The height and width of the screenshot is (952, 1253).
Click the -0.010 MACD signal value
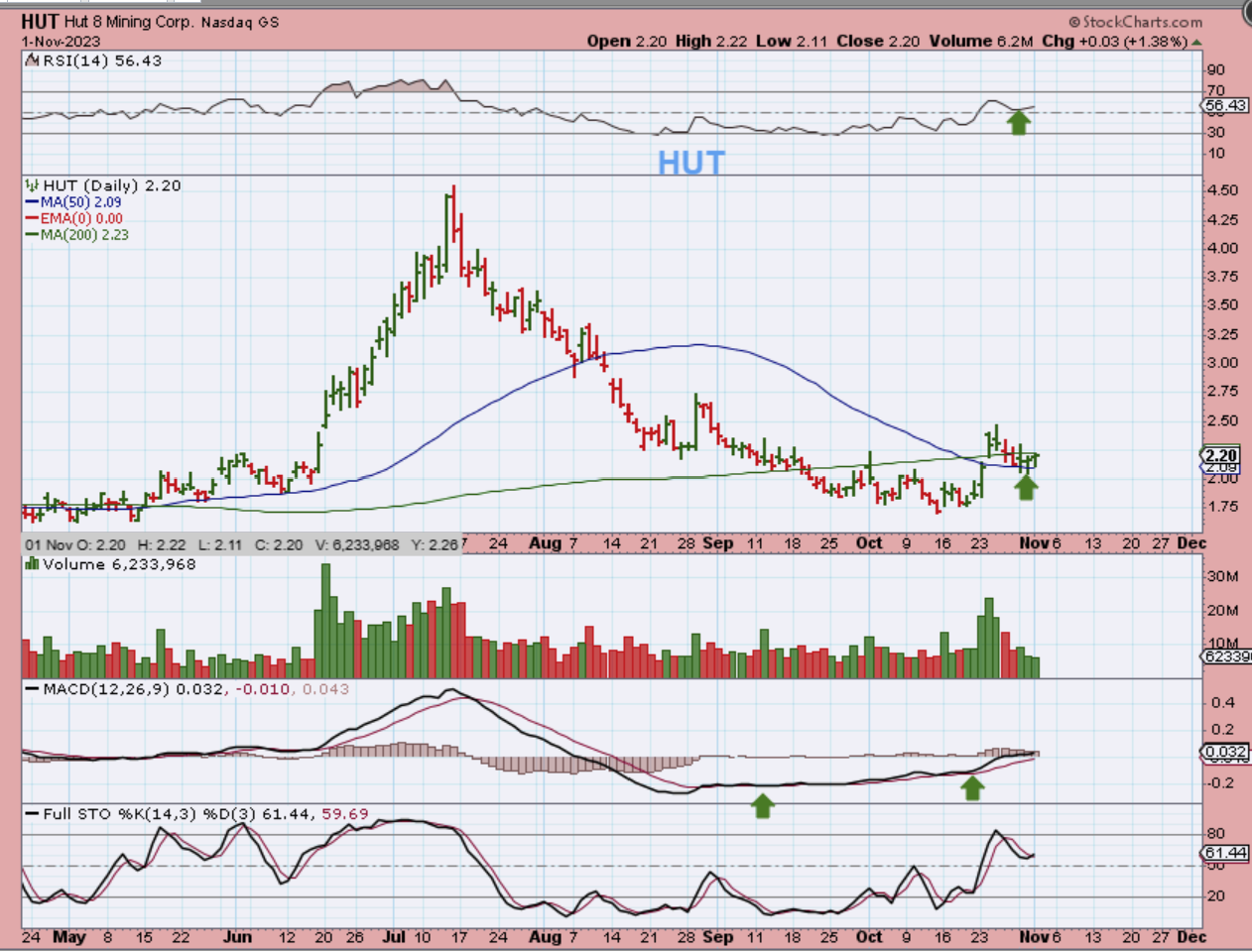click(x=264, y=689)
